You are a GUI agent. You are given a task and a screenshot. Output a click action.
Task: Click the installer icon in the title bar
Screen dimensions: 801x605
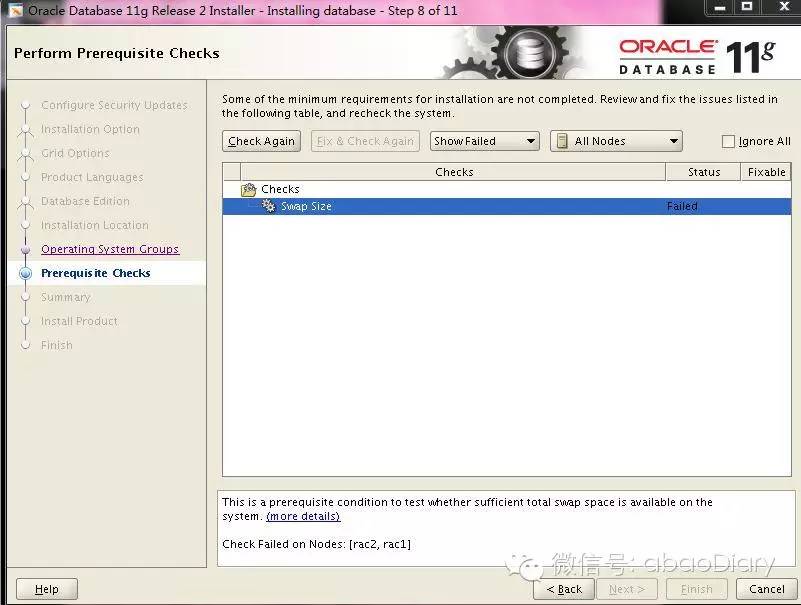15,10
